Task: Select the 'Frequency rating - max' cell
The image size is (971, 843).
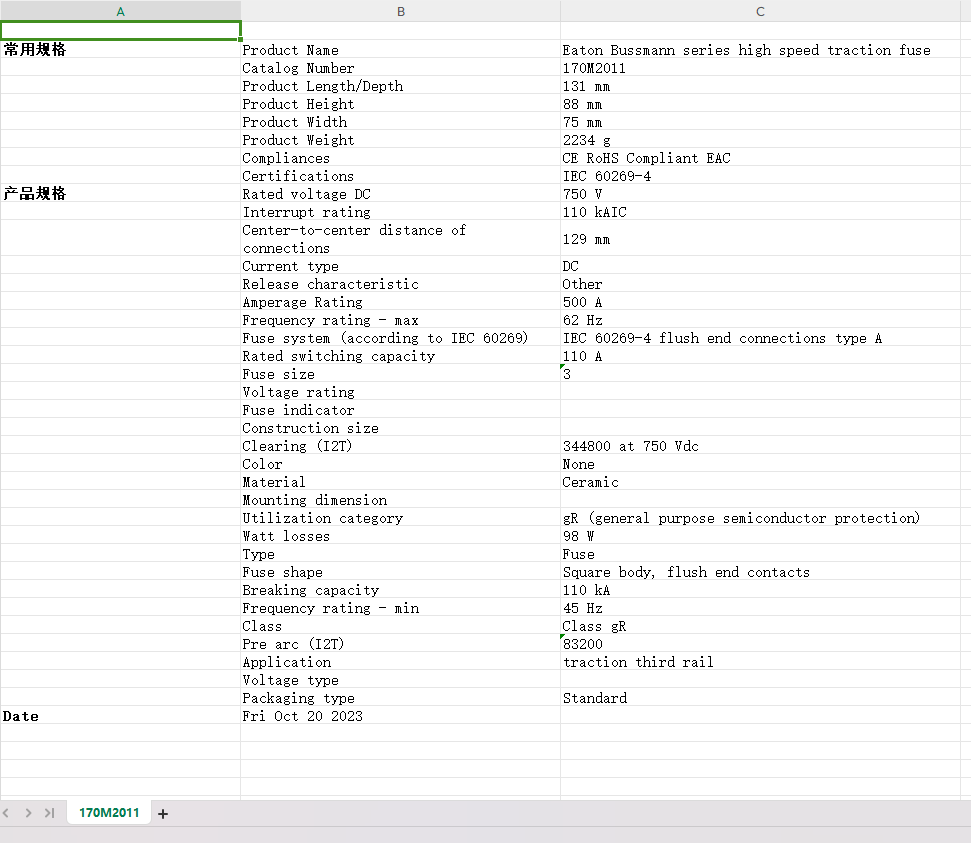Action: pos(401,320)
